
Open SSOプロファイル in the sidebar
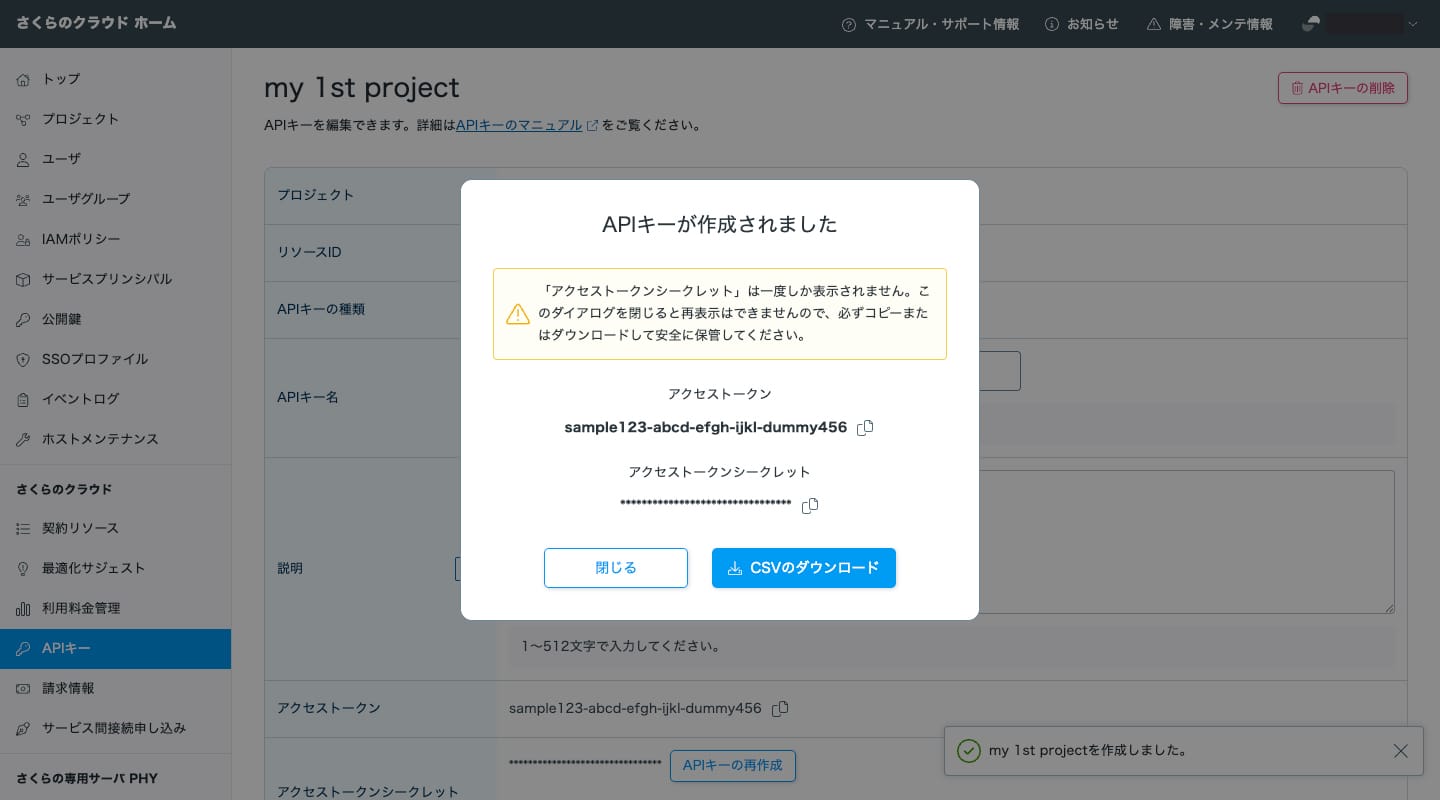click(x=94, y=359)
